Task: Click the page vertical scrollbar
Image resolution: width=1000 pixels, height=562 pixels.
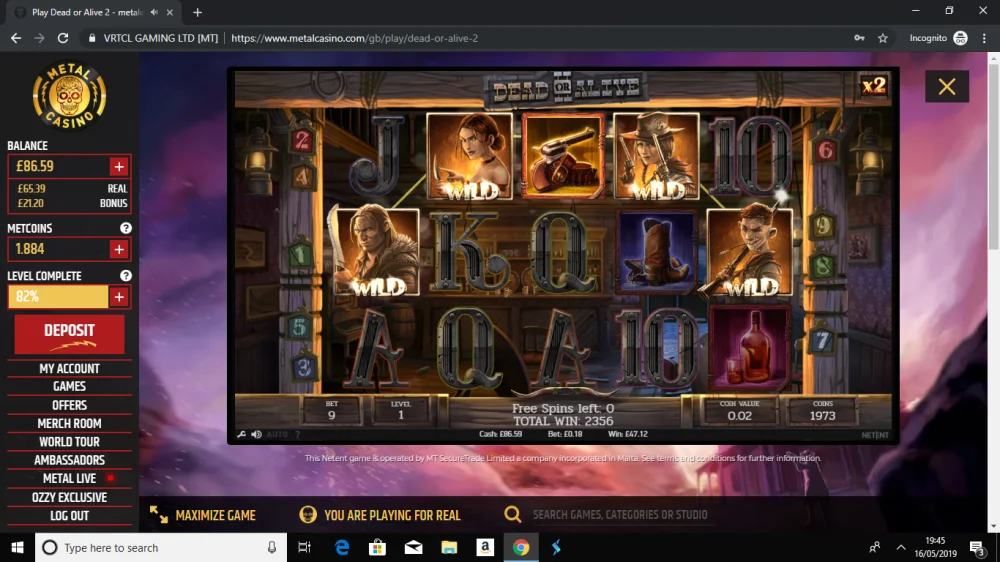Action: pyautogui.click(x=994, y=156)
